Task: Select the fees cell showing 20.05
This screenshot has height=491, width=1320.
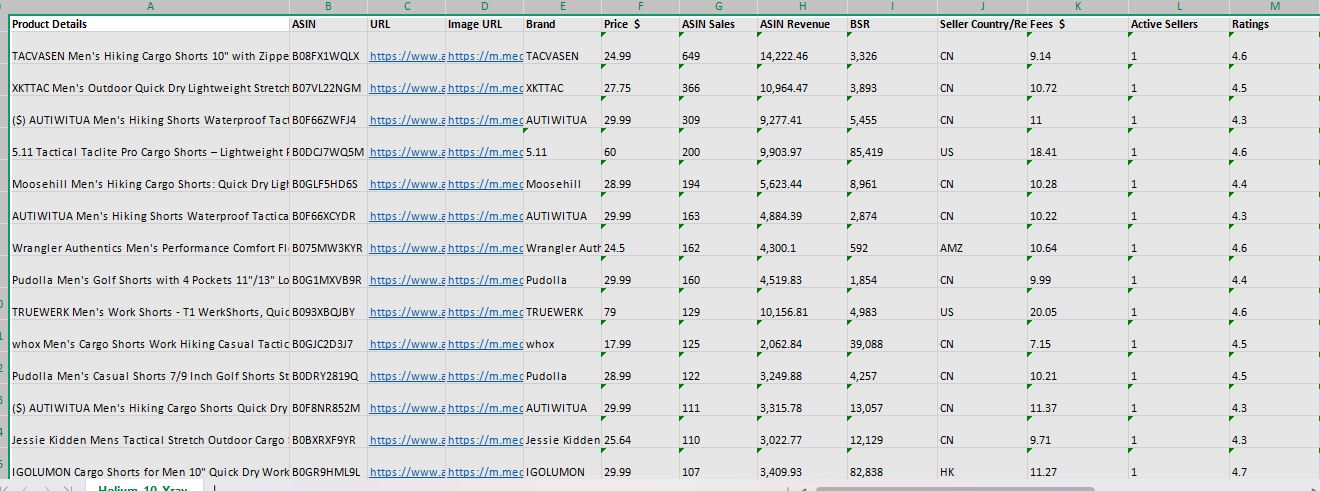Action: click(x=1078, y=304)
